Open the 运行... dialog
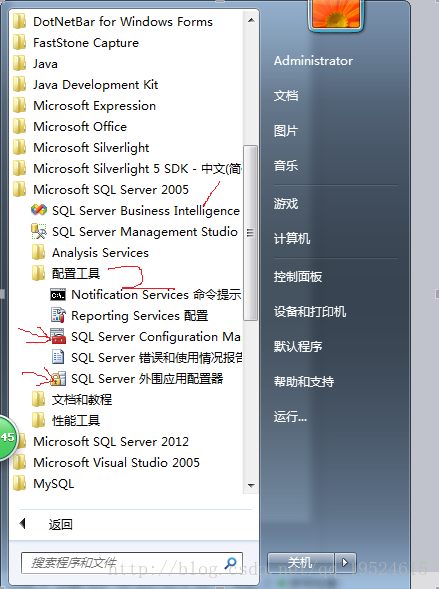This screenshot has width=439, height=589. tap(290, 417)
